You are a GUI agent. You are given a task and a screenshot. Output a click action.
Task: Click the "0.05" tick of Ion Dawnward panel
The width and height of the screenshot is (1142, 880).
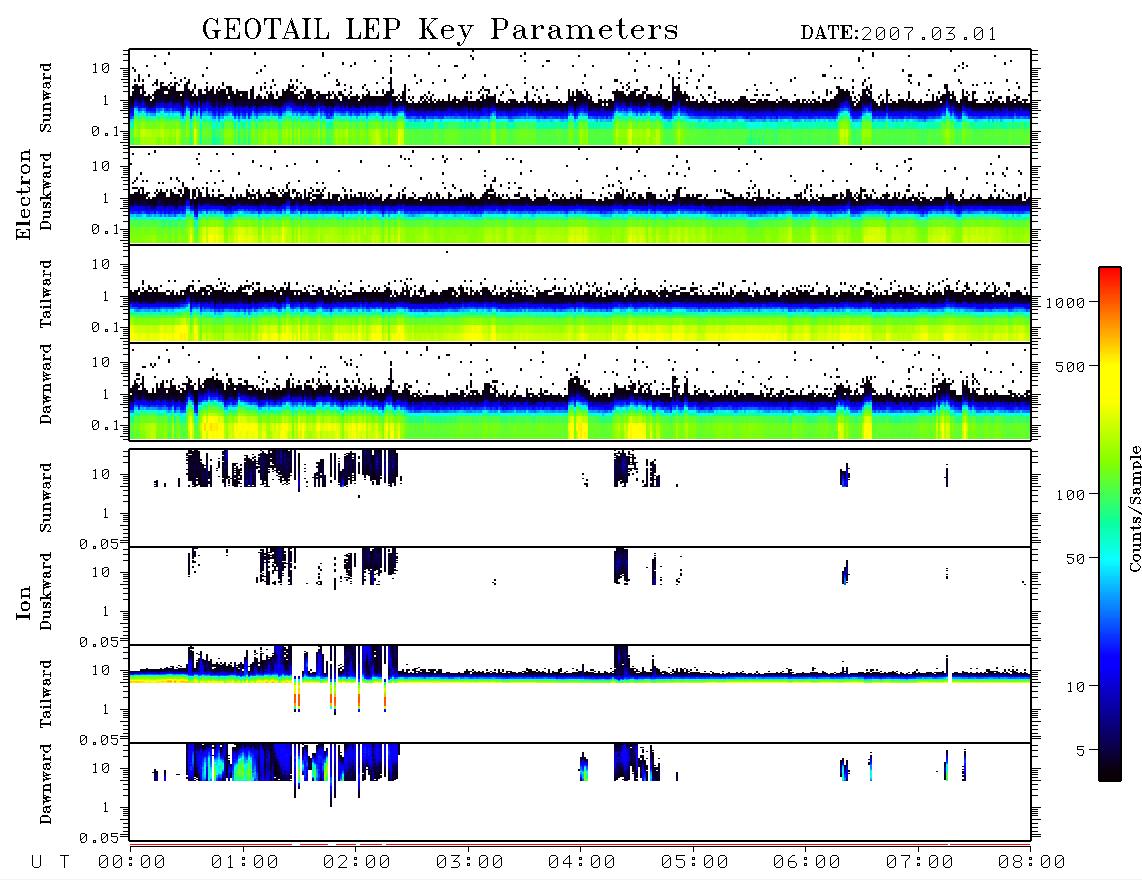(98, 838)
